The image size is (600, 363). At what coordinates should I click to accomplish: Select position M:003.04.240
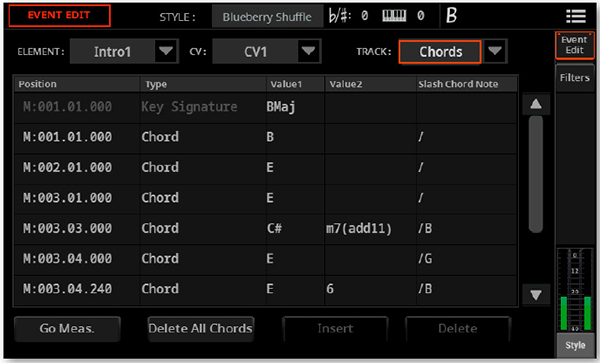click(67, 289)
